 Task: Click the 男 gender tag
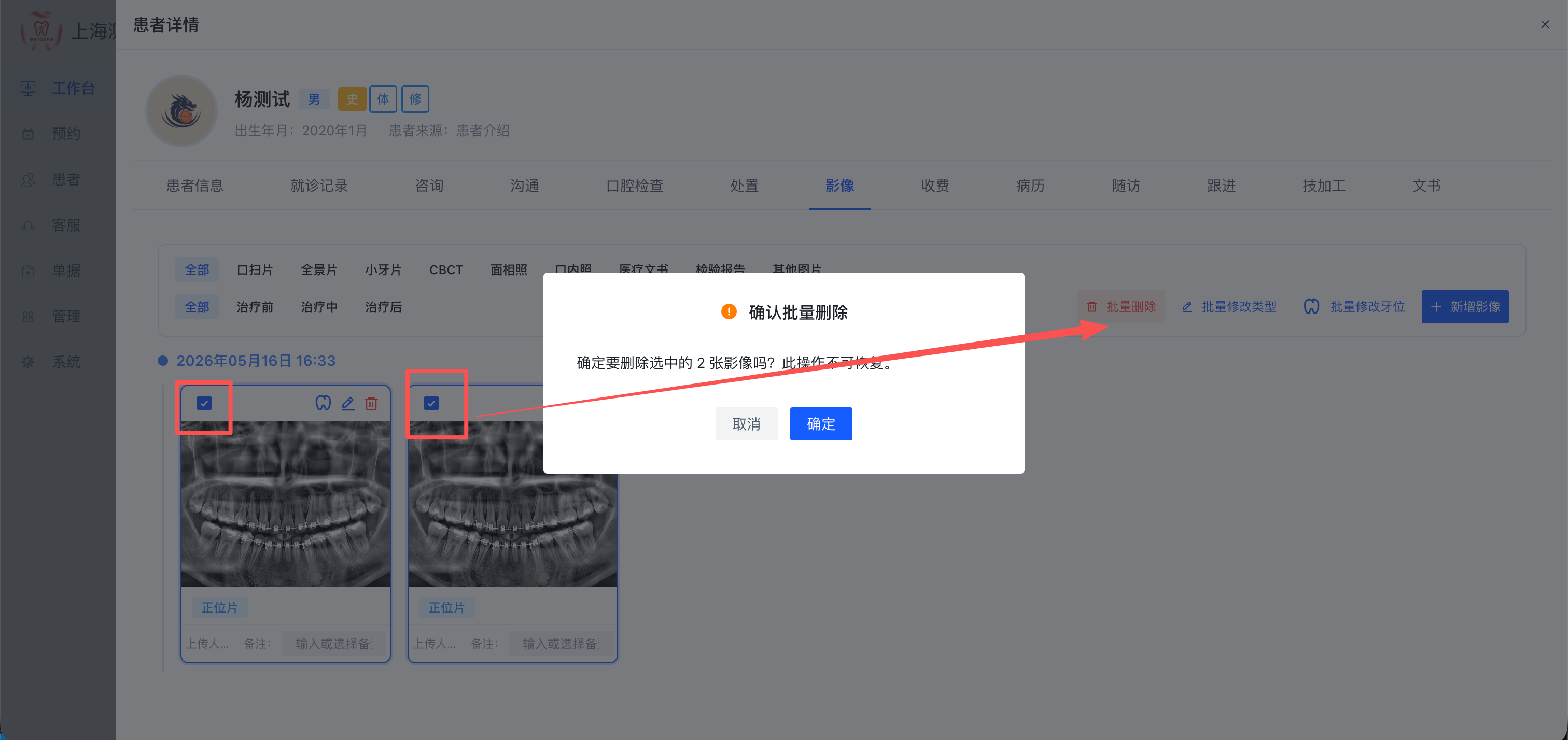click(314, 98)
